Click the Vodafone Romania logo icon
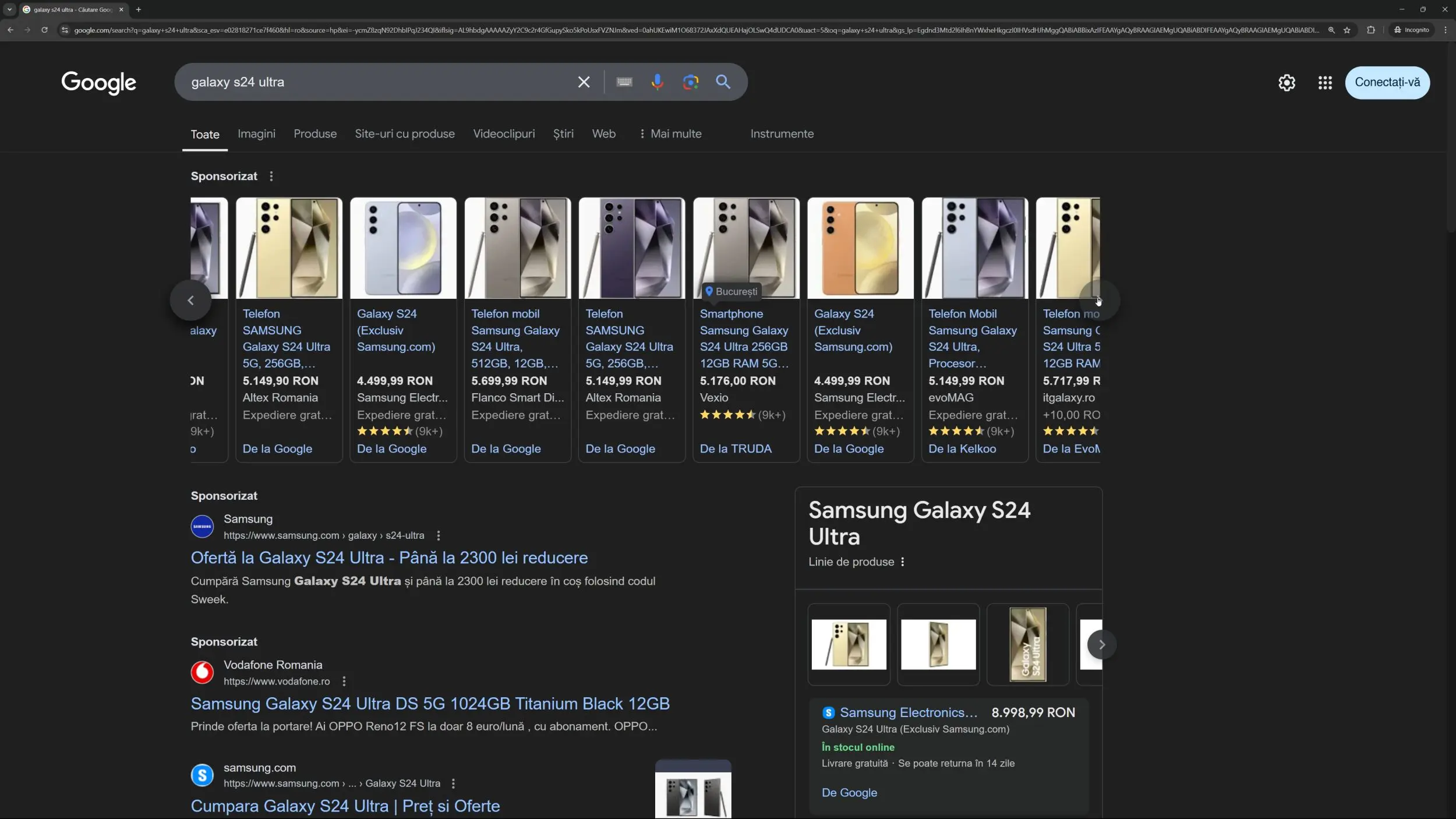This screenshot has width=1456, height=819. click(202, 672)
